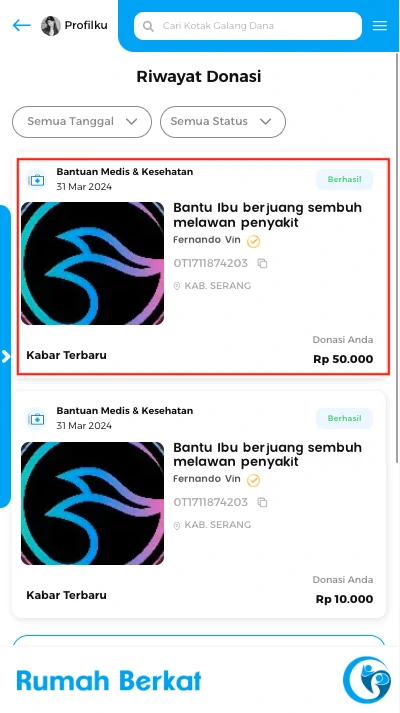Screen dimensions: 400x713
Task: Click the Berhasil status badge, first card
Action: pos(345,179)
